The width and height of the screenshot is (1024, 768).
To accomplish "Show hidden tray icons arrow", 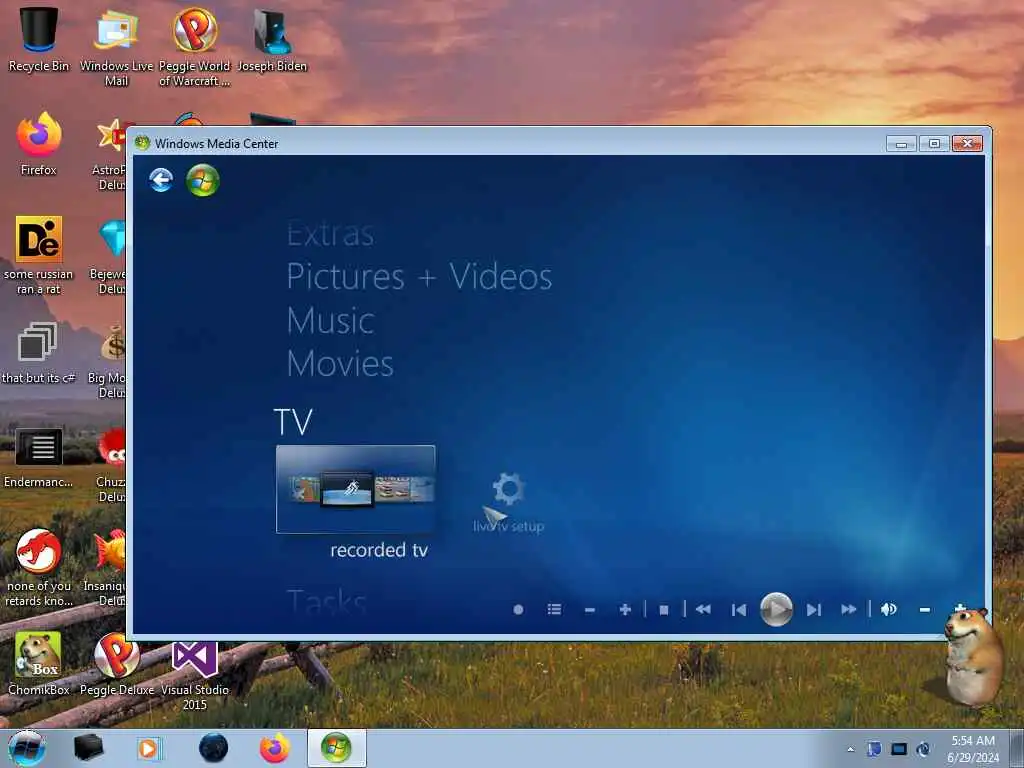I will click(850, 749).
